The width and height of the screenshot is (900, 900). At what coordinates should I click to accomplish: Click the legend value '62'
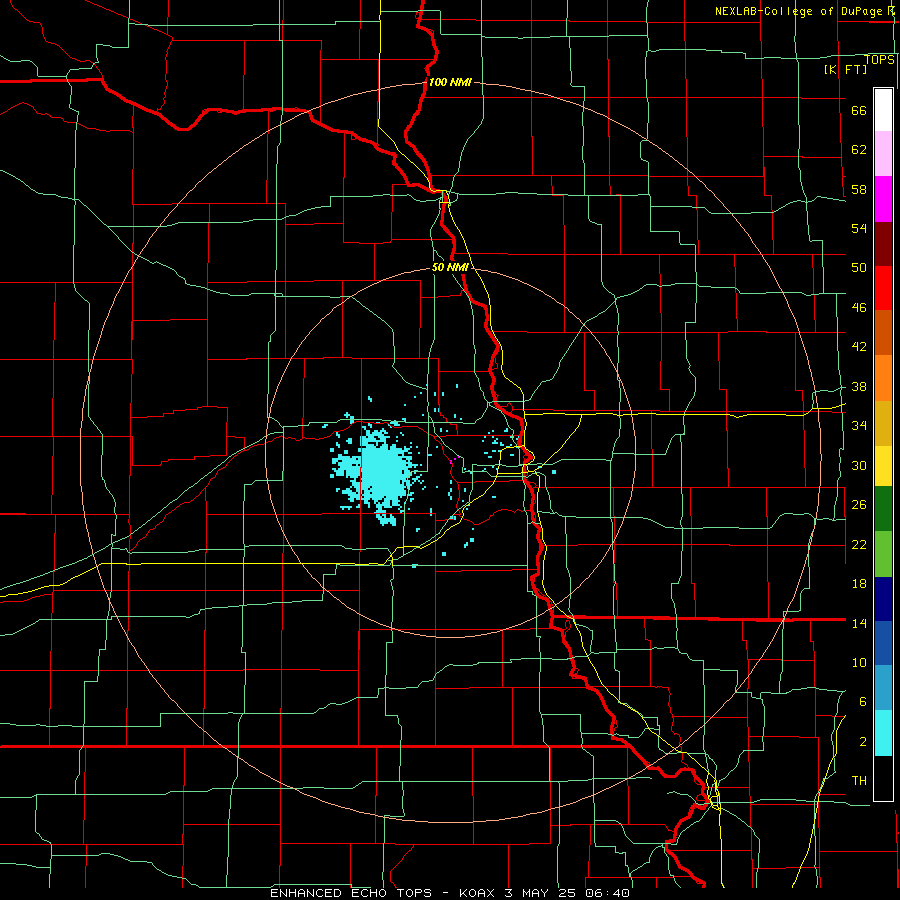(859, 149)
